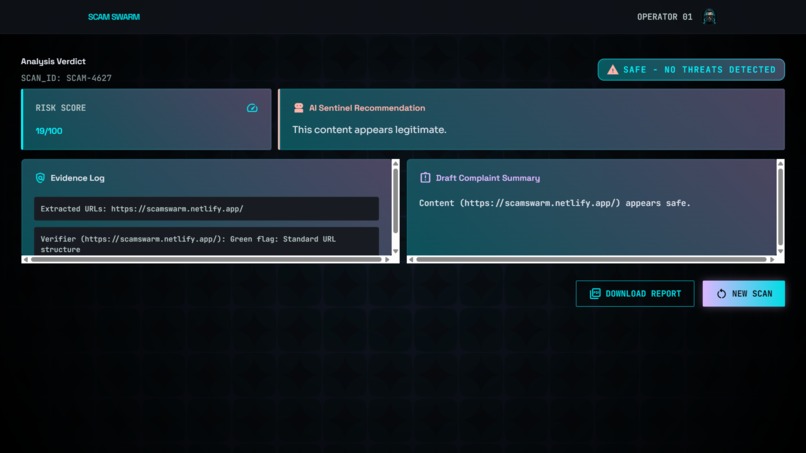Click the 'SCAN_ID: SCAM-4627' text
806x453 pixels.
point(66,78)
